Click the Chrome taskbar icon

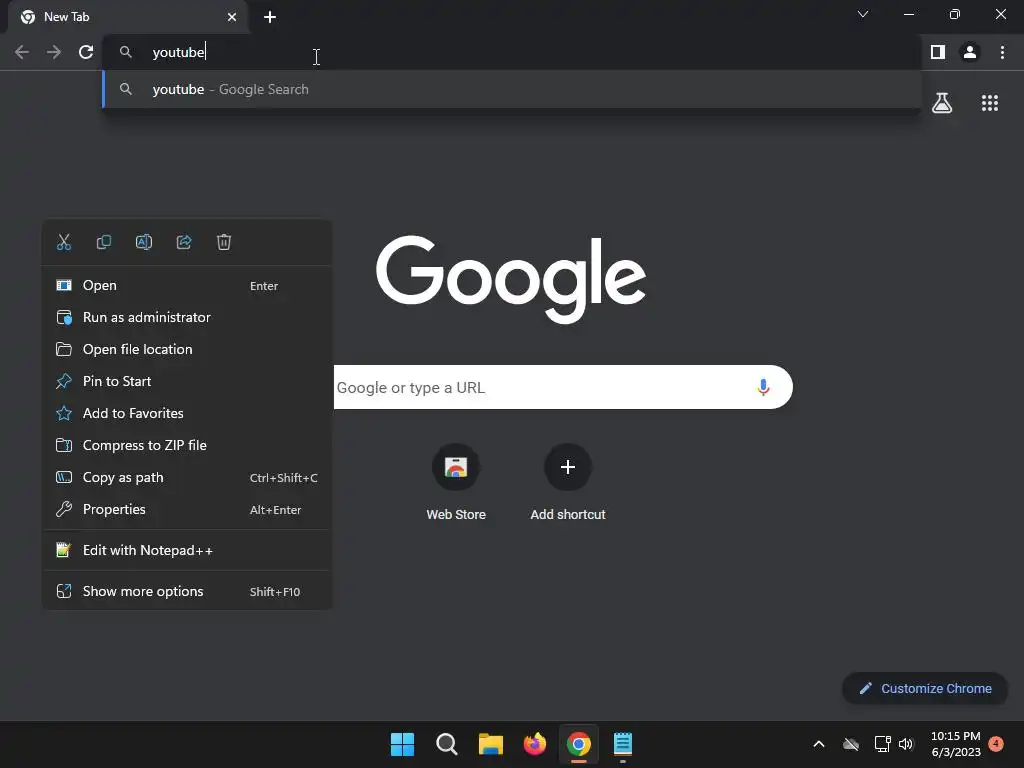coord(579,744)
